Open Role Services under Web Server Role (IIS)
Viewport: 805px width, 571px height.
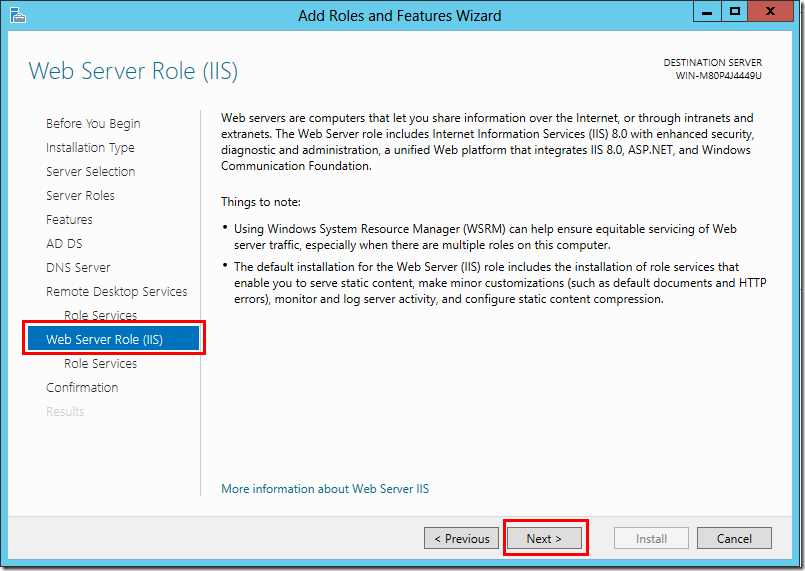pos(100,364)
